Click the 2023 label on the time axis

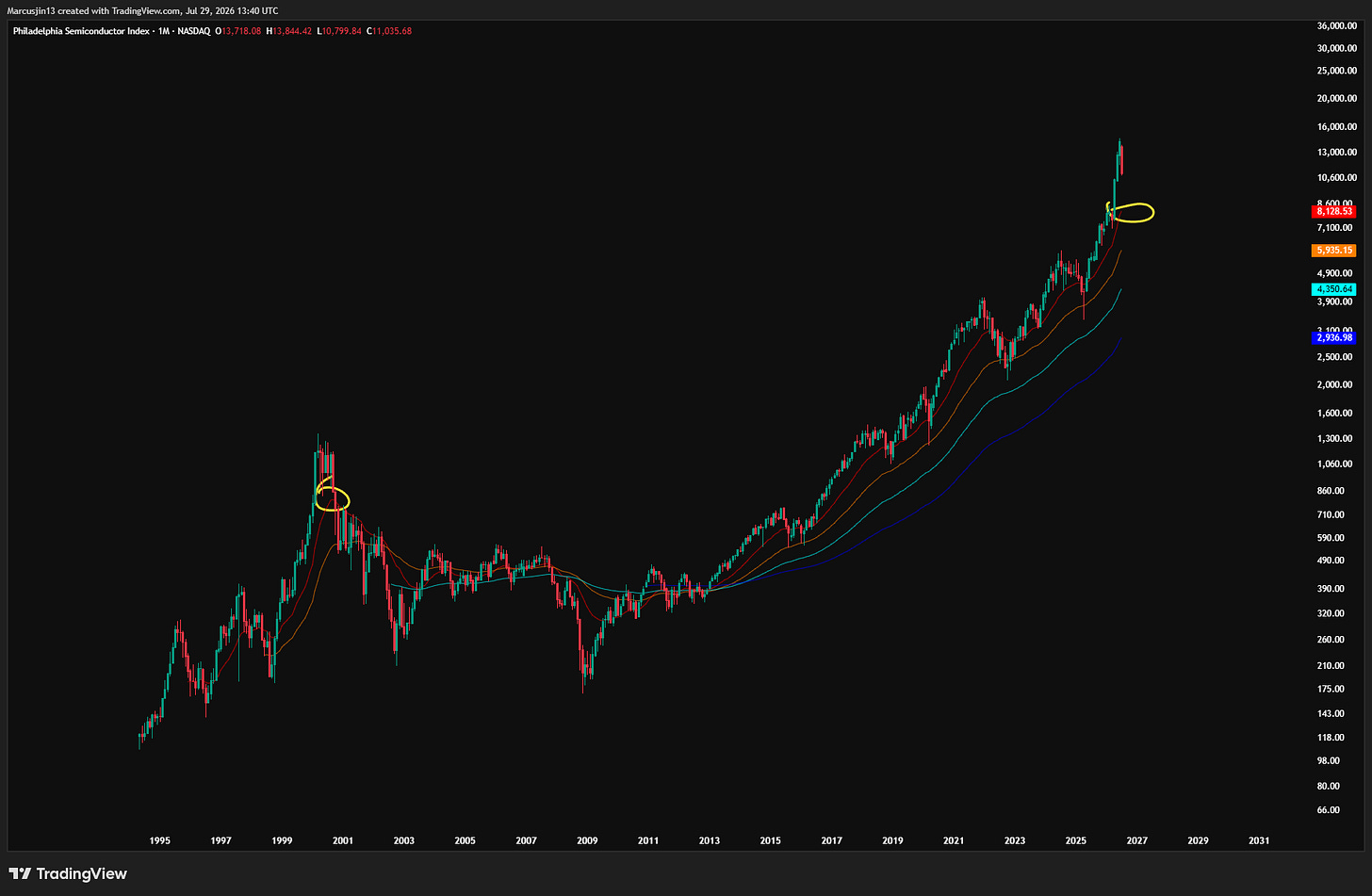tap(1015, 840)
